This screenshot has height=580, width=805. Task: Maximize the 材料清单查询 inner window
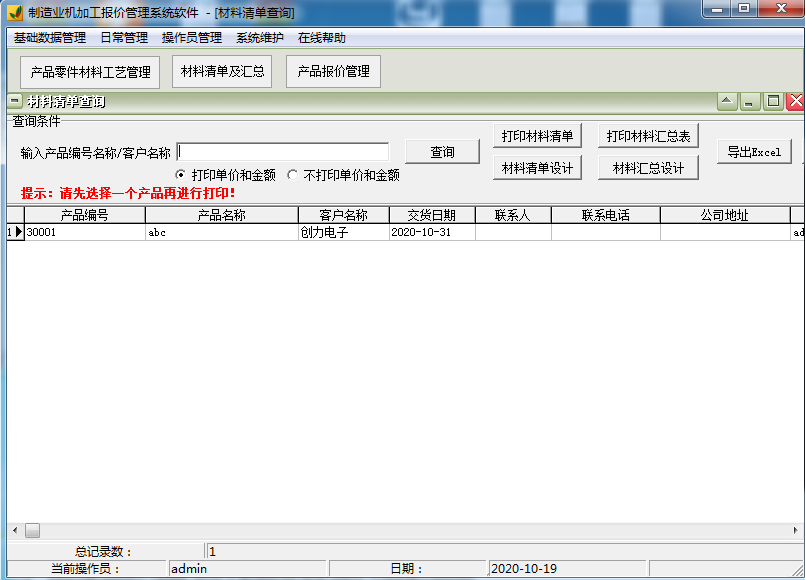tap(773, 102)
